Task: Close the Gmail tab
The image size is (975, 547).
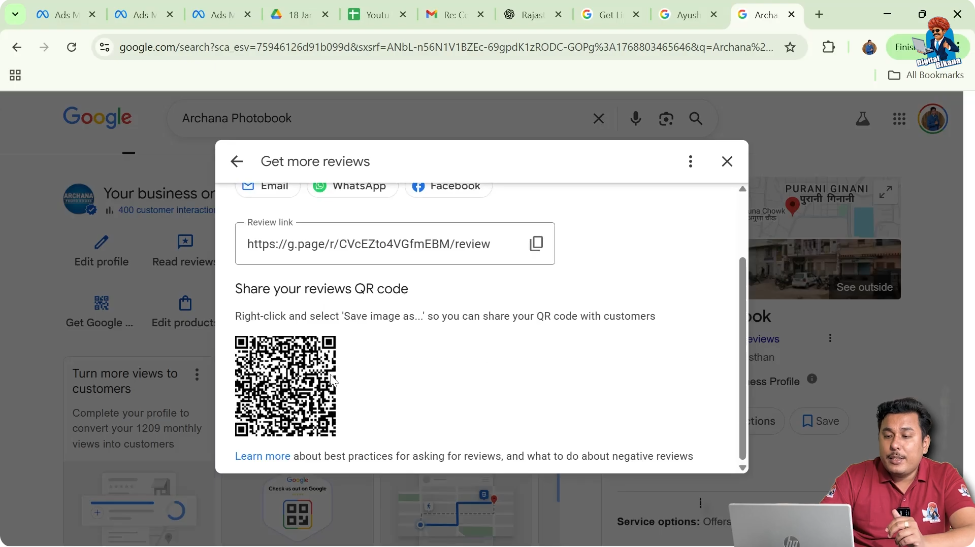Action: click(x=480, y=14)
